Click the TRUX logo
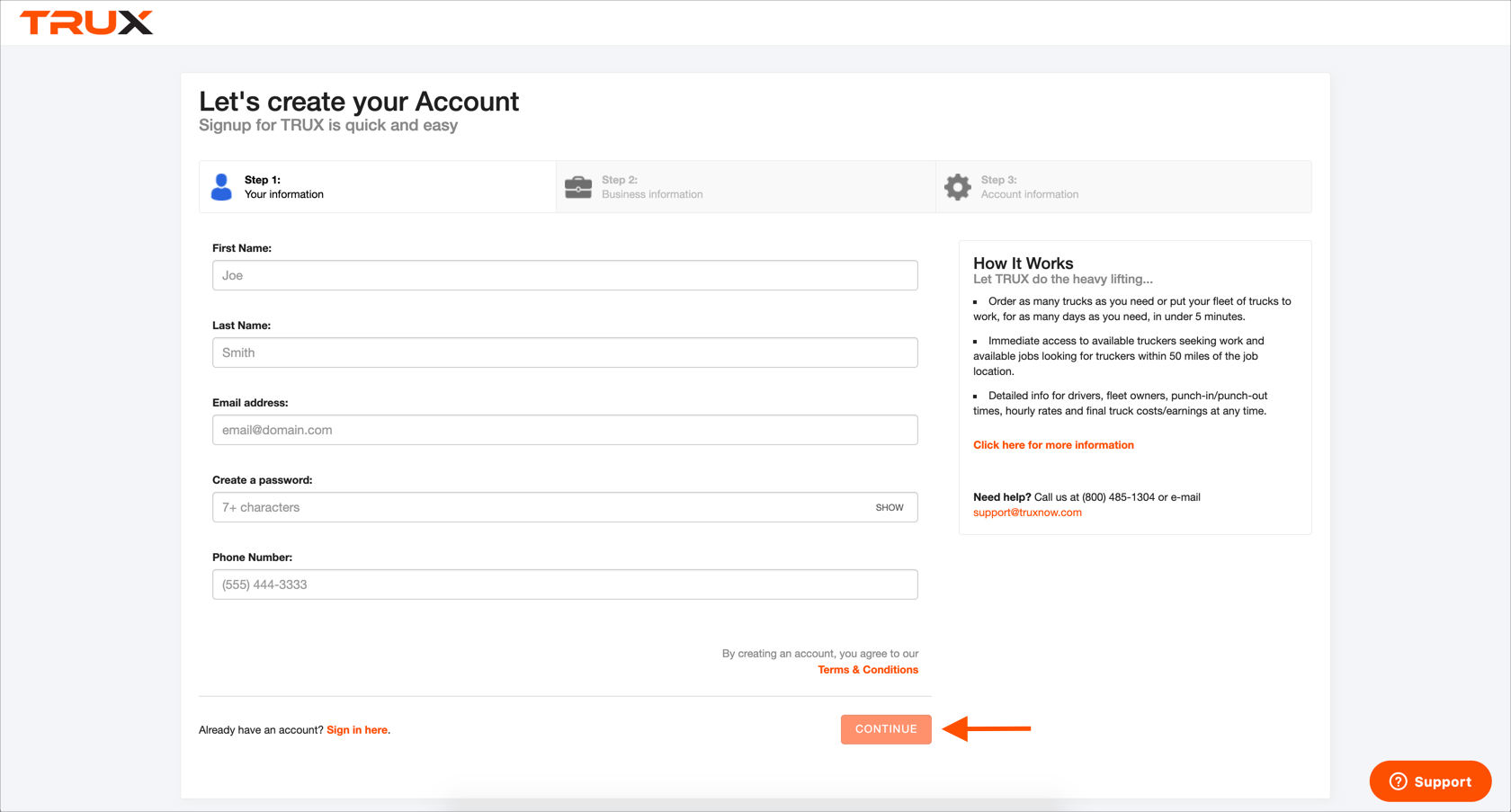Image resolution: width=1511 pixels, height=812 pixels. [x=86, y=22]
